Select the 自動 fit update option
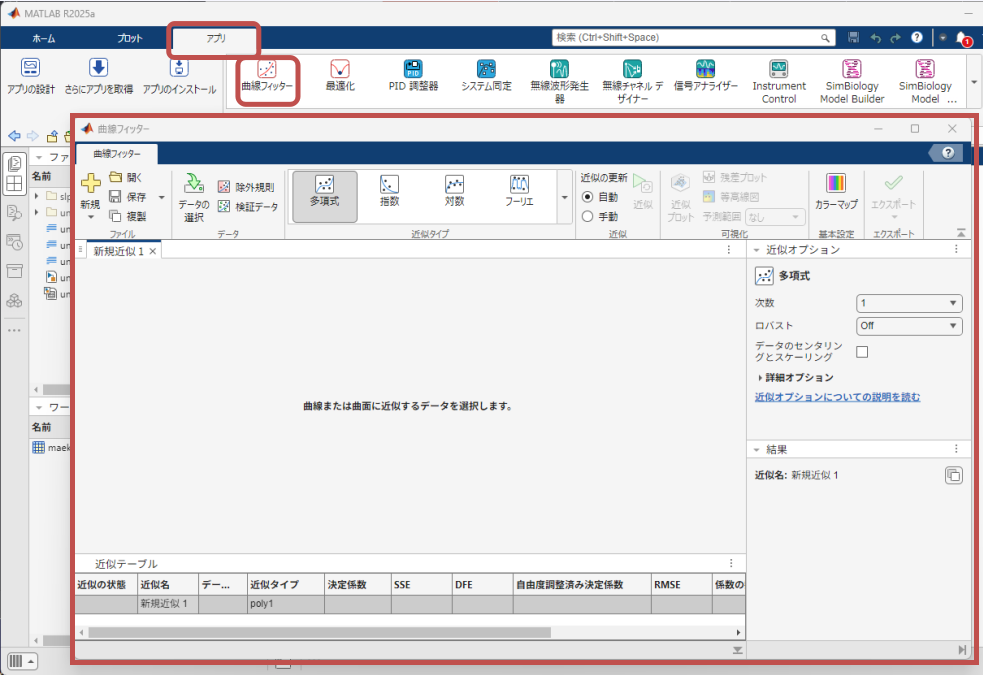Viewport: 983px width, 675px height. (588, 197)
